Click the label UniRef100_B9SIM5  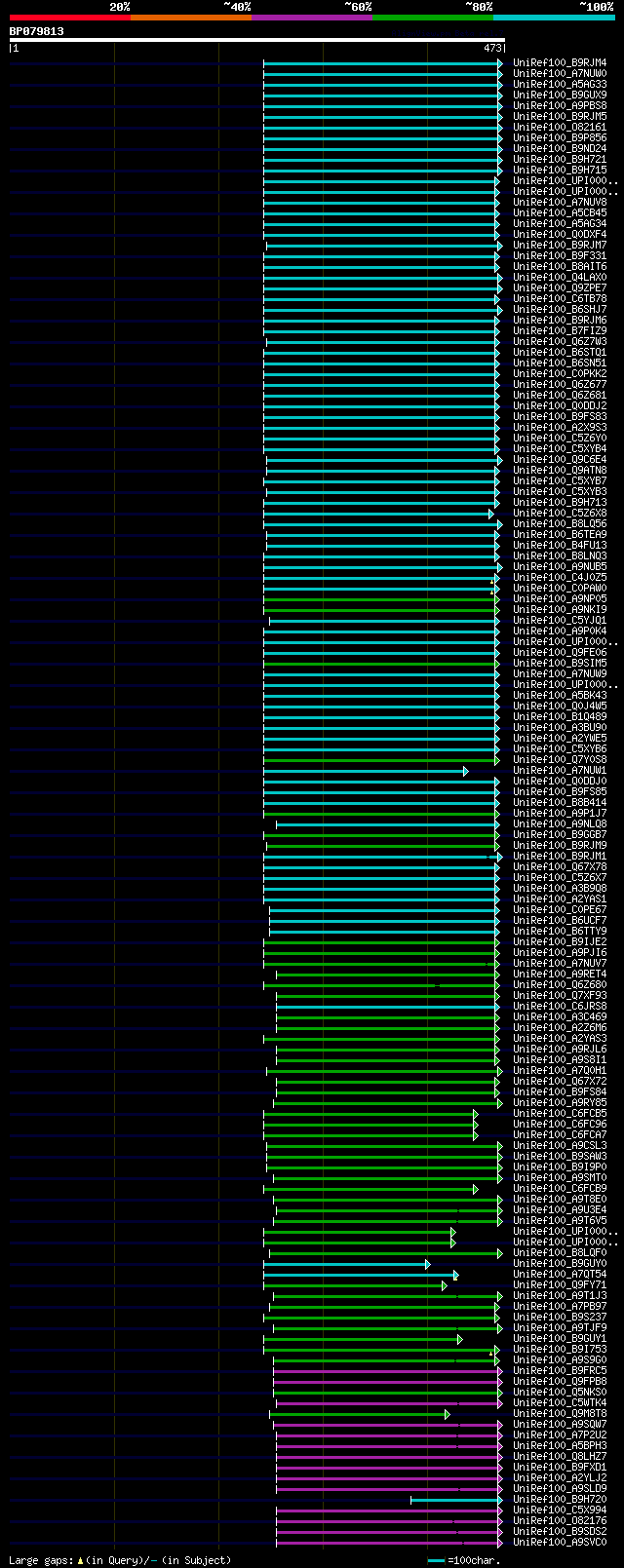[560, 664]
